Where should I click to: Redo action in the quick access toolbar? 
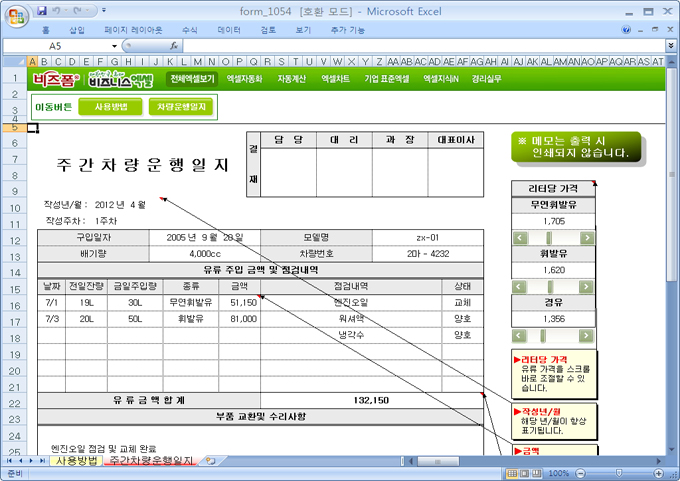tap(77, 10)
